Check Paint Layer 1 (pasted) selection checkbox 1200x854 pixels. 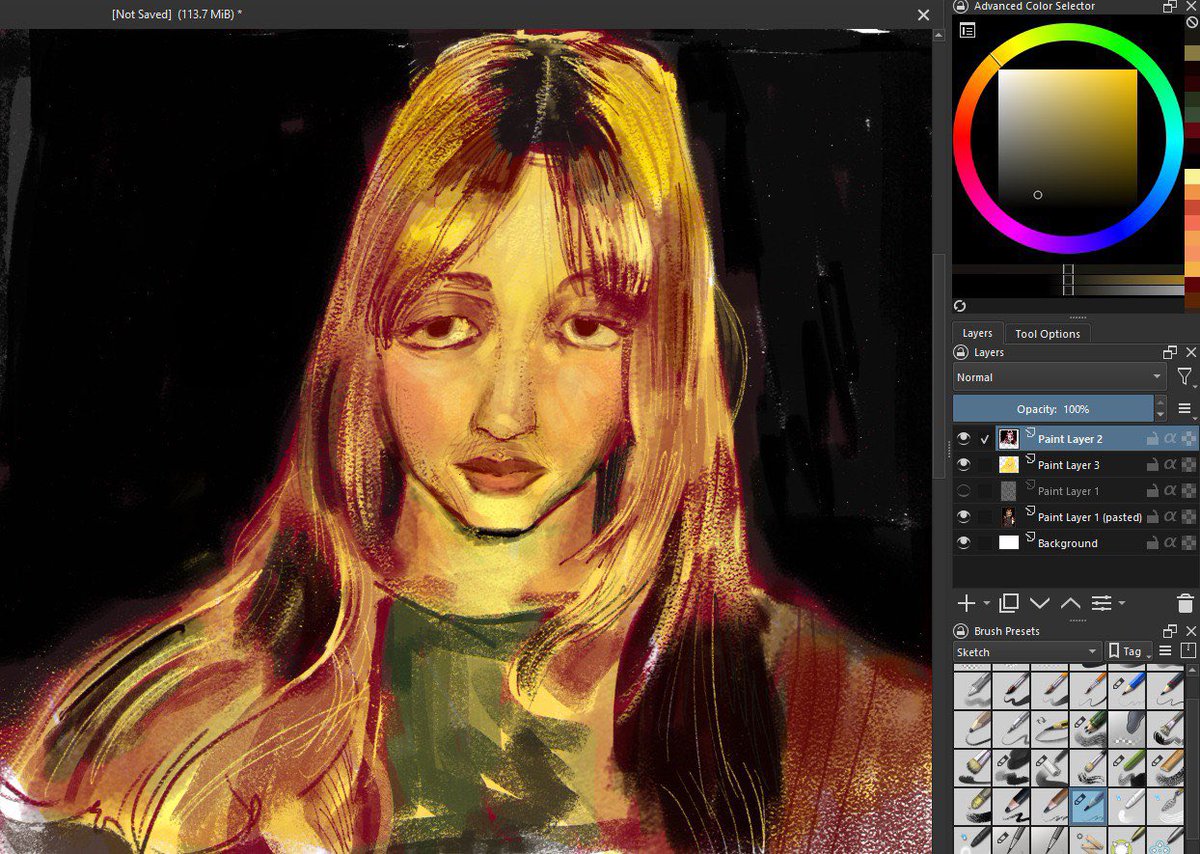pyautogui.click(x=986, y=517)
